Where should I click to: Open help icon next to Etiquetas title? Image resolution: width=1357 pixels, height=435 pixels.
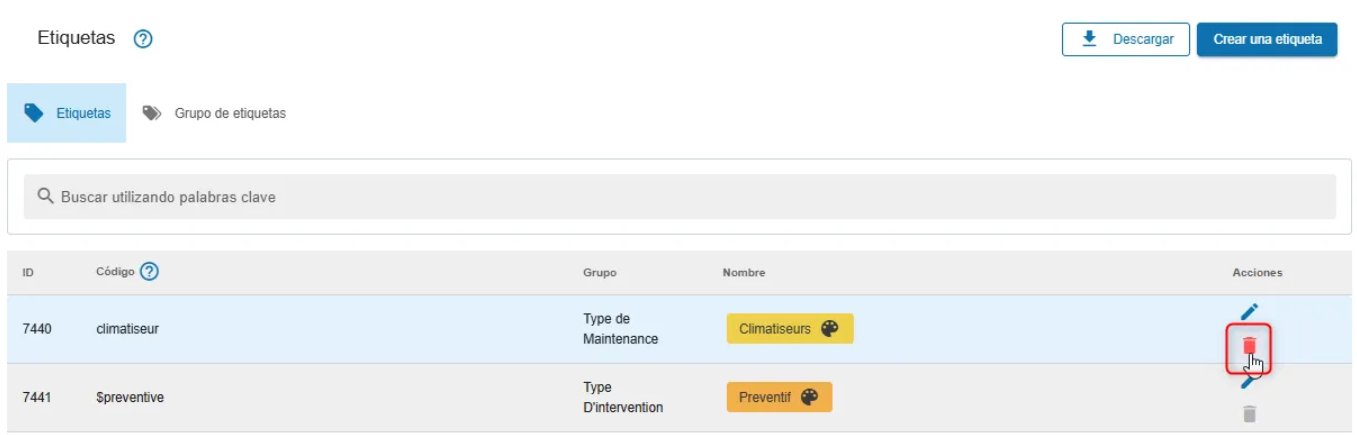(x=143, y=40)
